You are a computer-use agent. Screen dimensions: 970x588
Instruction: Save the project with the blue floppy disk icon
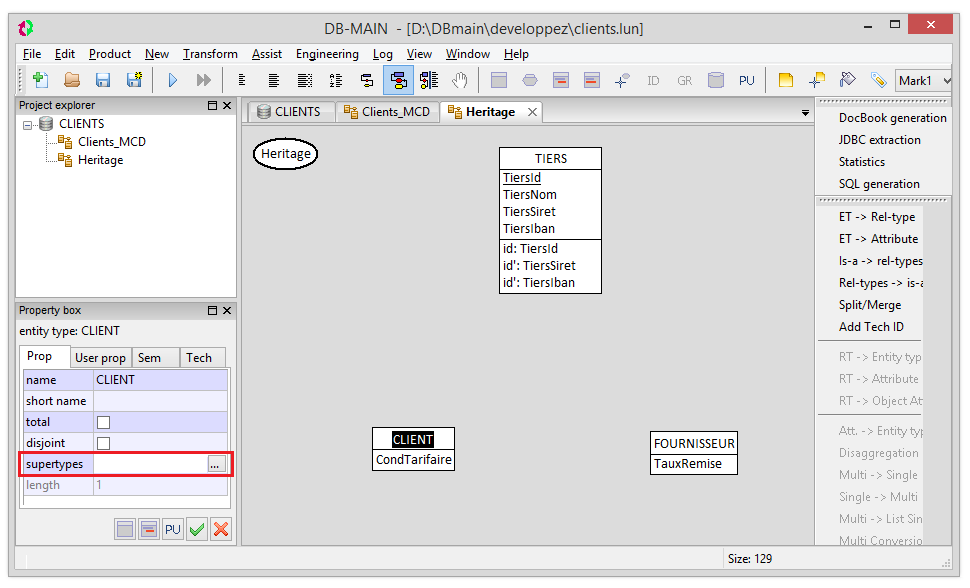103,80
